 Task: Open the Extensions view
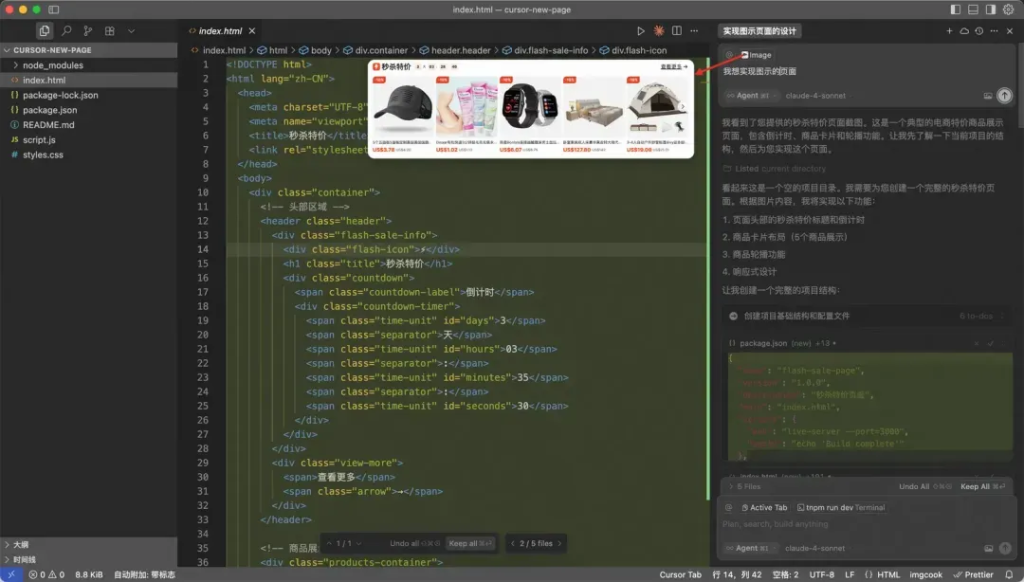pyautogui.click(x=109, y=31)
